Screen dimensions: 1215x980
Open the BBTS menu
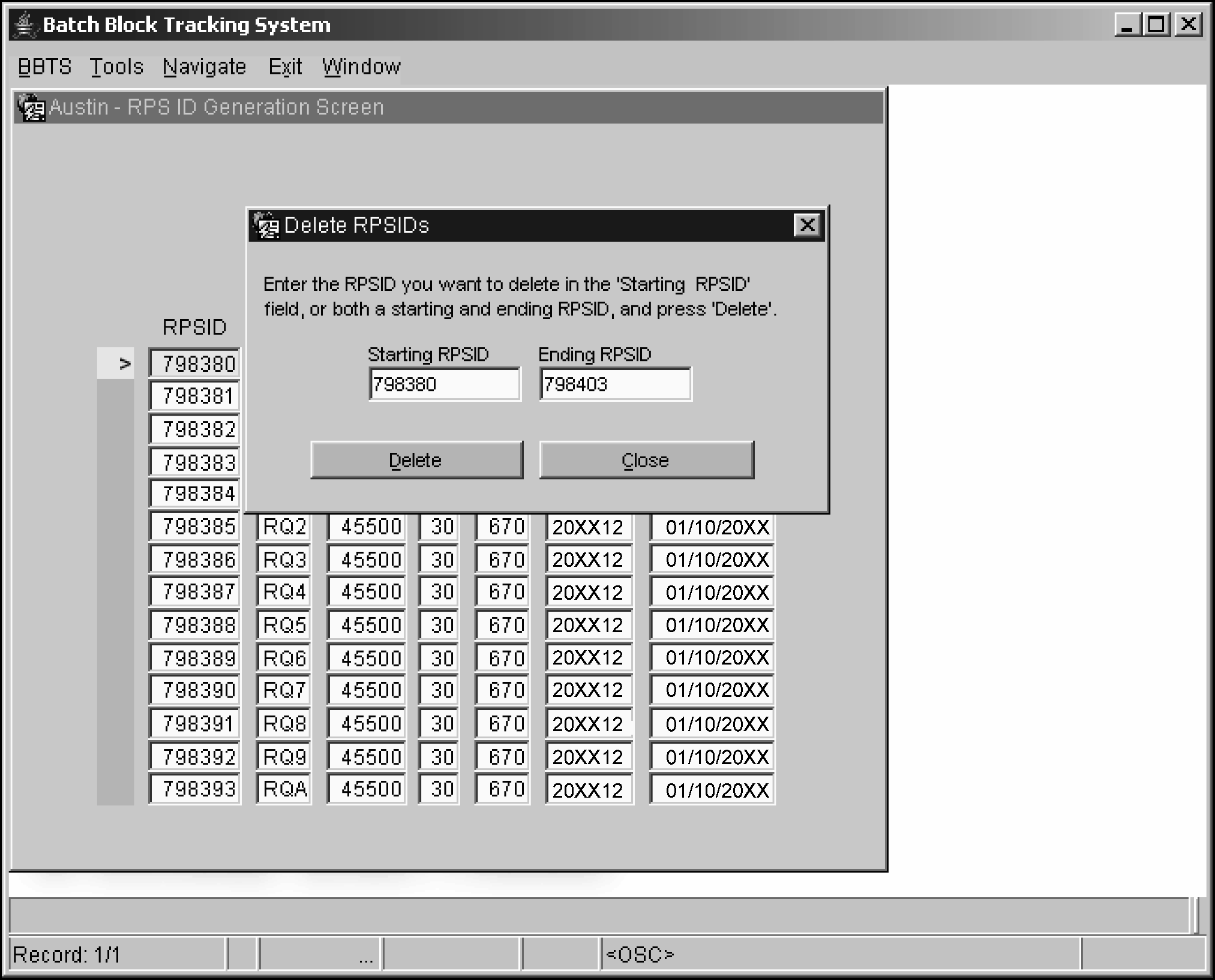coord(44,67)
